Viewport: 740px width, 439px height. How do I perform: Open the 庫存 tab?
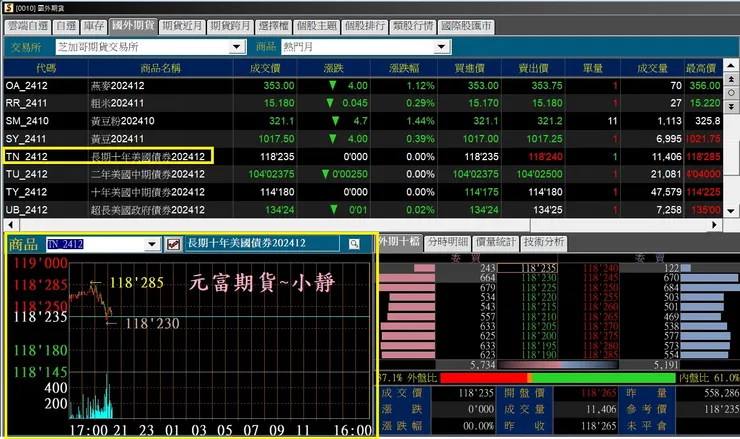coord(94,26)
